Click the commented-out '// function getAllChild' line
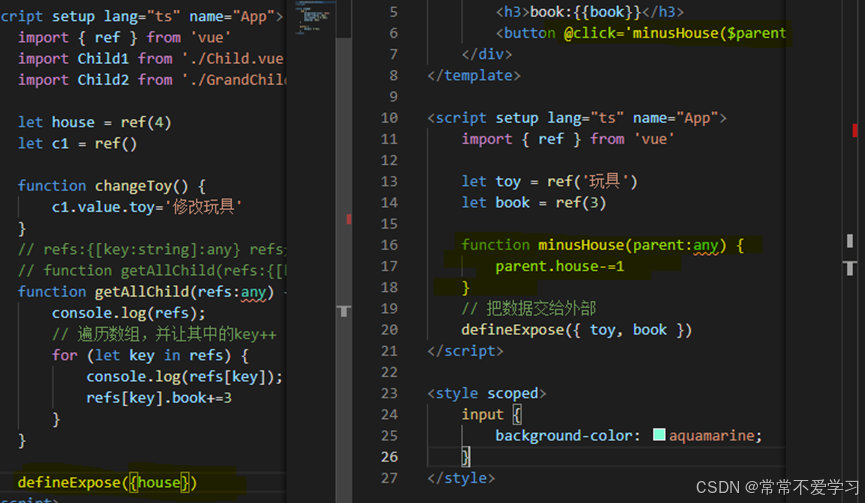This screenshot has width=865, height=503. click(x=152, y=270)
